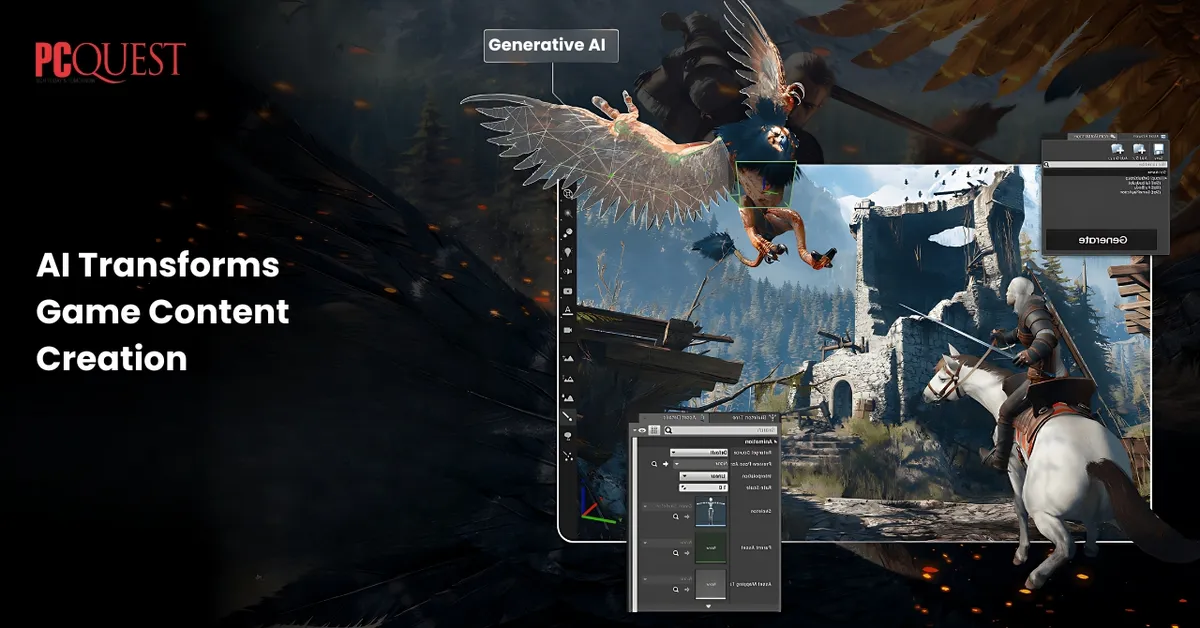Set a value in the Rate Scale field
Image resolution: width=1200 pixels, height=628 pixels.
pyautogui.click(x=702, y=488)
